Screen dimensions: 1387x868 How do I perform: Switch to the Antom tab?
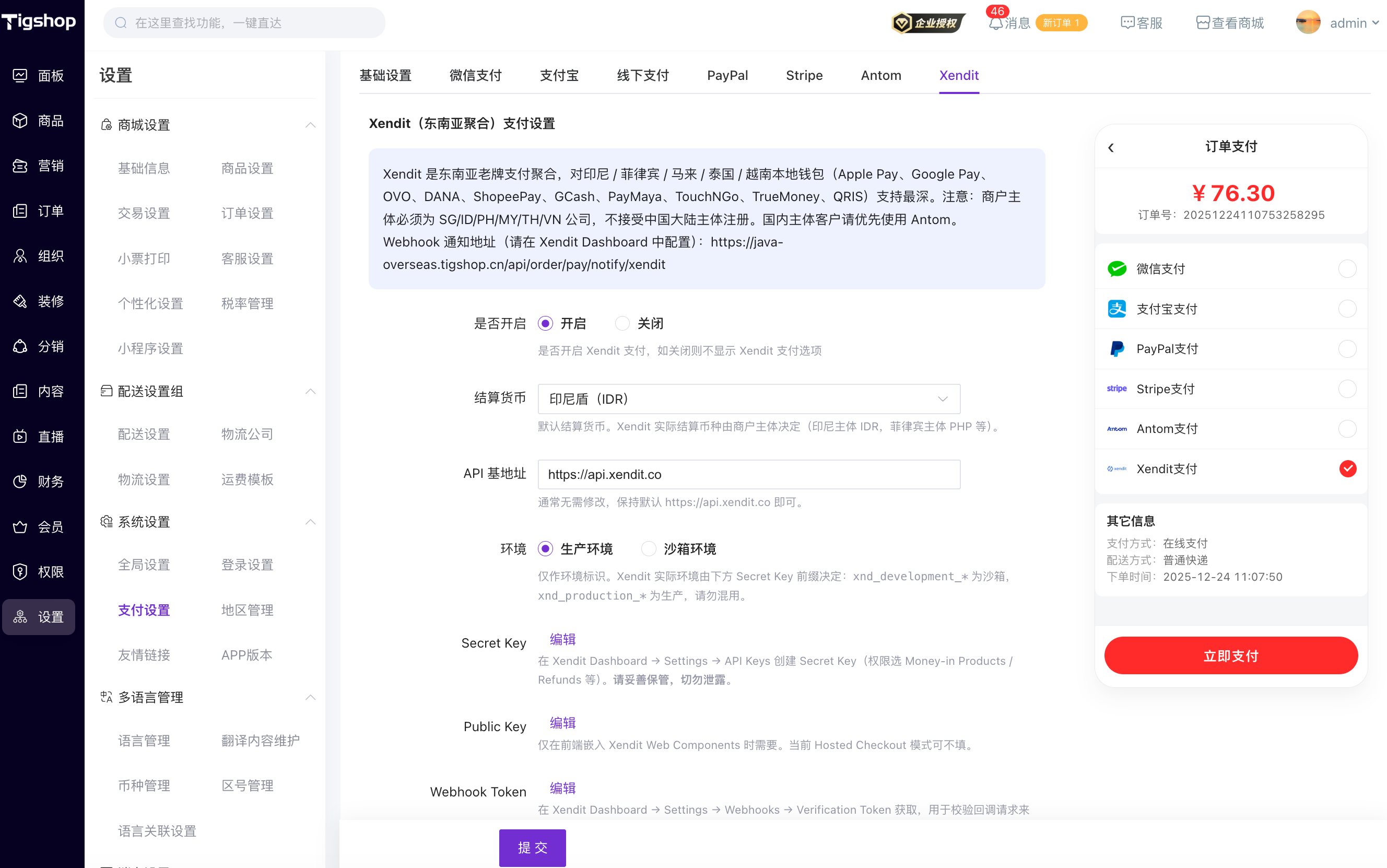pyautogui.click(x=881, y=76)
